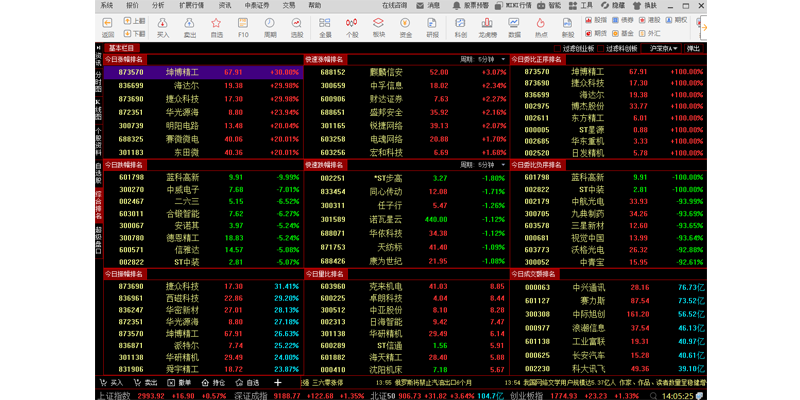Viewport: 800px width, 400px height.
Task: Open 工具 tools grid
Action: (x=581, y=6)
